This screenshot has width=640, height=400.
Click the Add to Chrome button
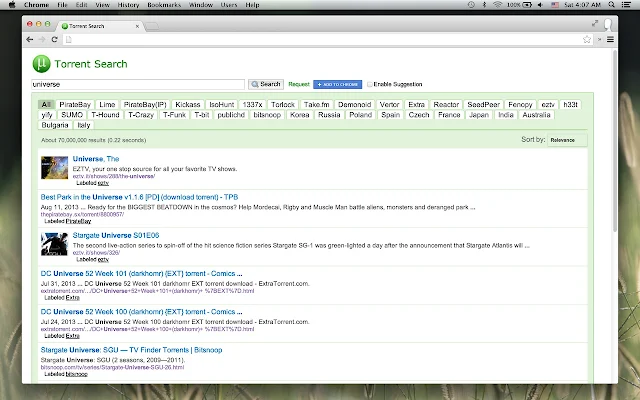click(338, 84)
